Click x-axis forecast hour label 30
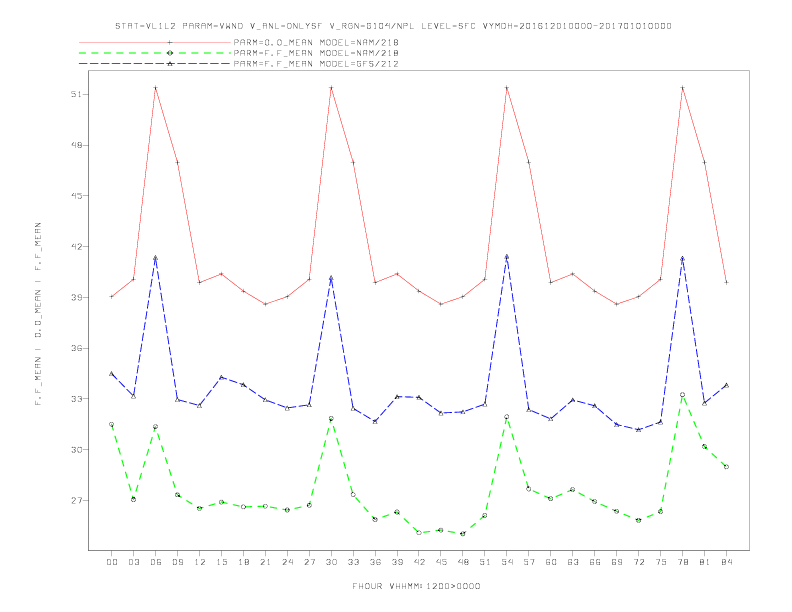The height and width of the screenshot is (612, 792). [x=331, y=562]
